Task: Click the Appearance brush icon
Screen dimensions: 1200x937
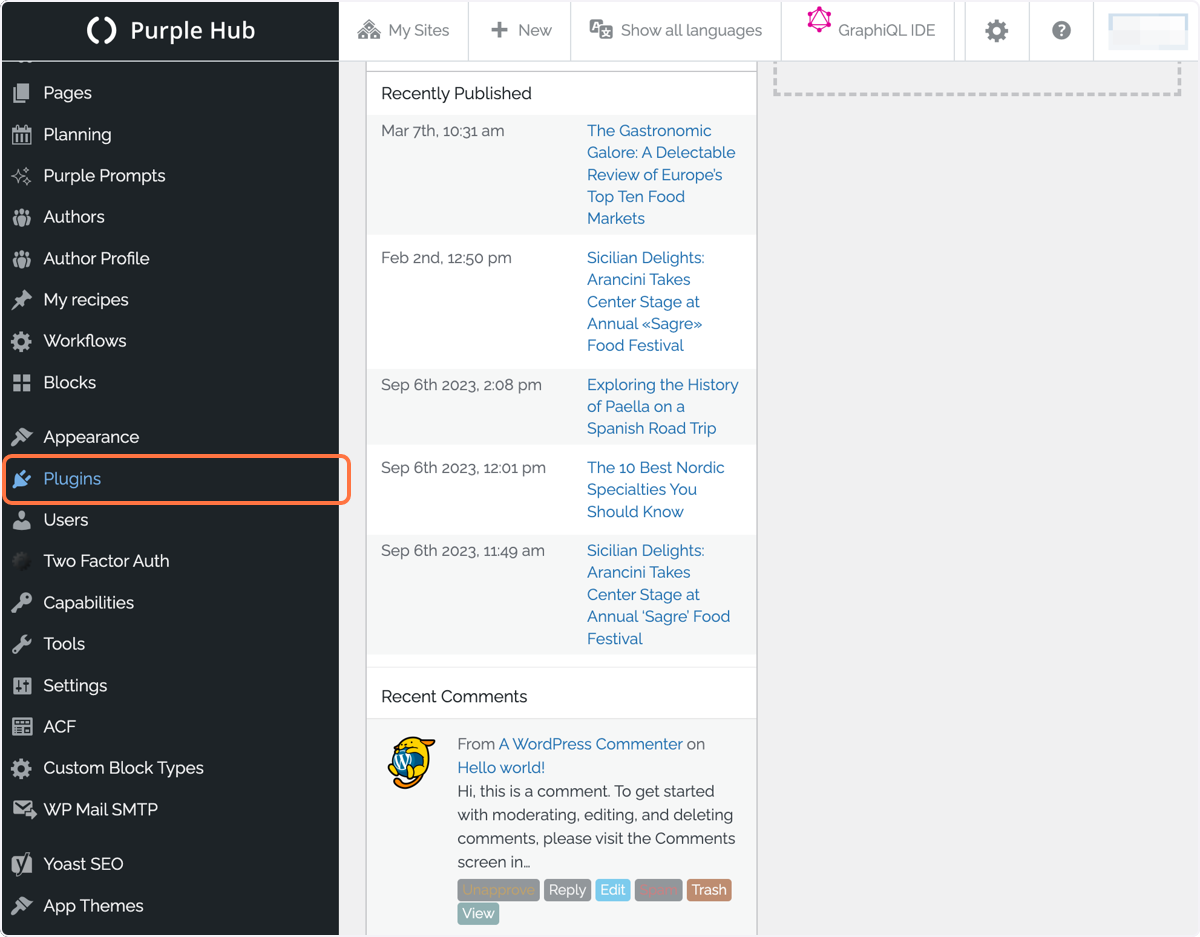Action: pos(21,437)
